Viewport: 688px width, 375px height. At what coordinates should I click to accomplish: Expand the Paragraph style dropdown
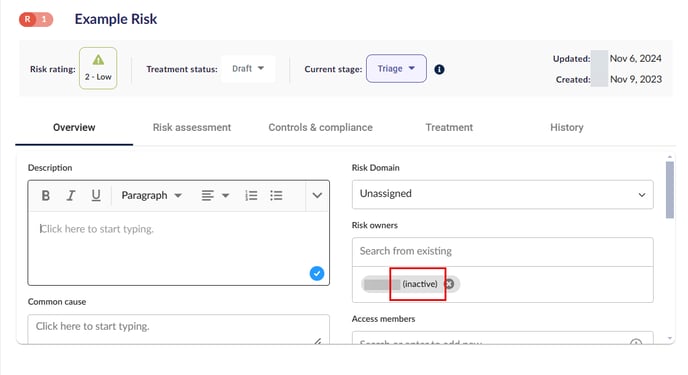tap(151, 196)
